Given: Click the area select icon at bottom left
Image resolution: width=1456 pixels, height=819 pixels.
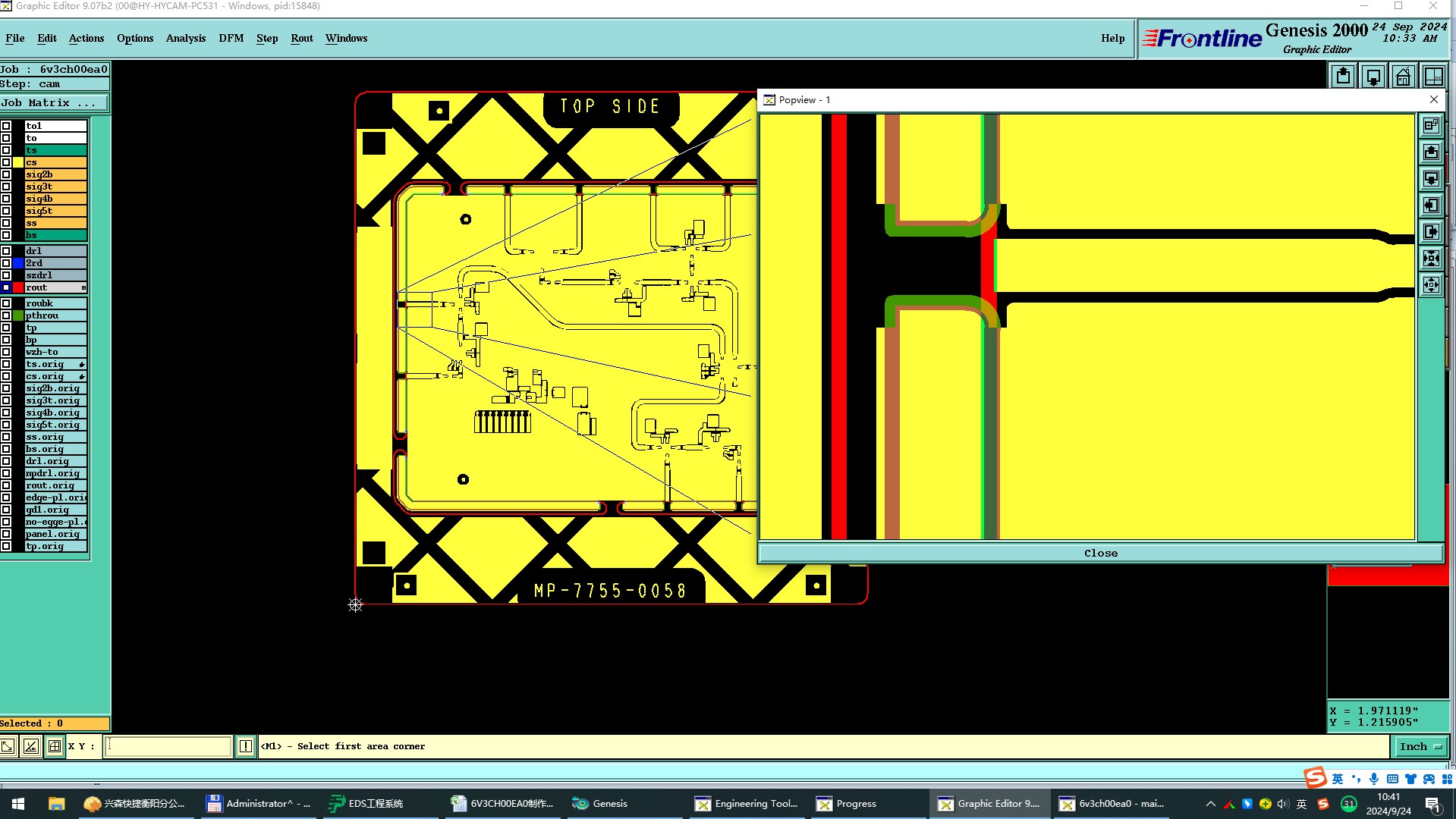Looking at the screenshot, I should click(8, 746).
